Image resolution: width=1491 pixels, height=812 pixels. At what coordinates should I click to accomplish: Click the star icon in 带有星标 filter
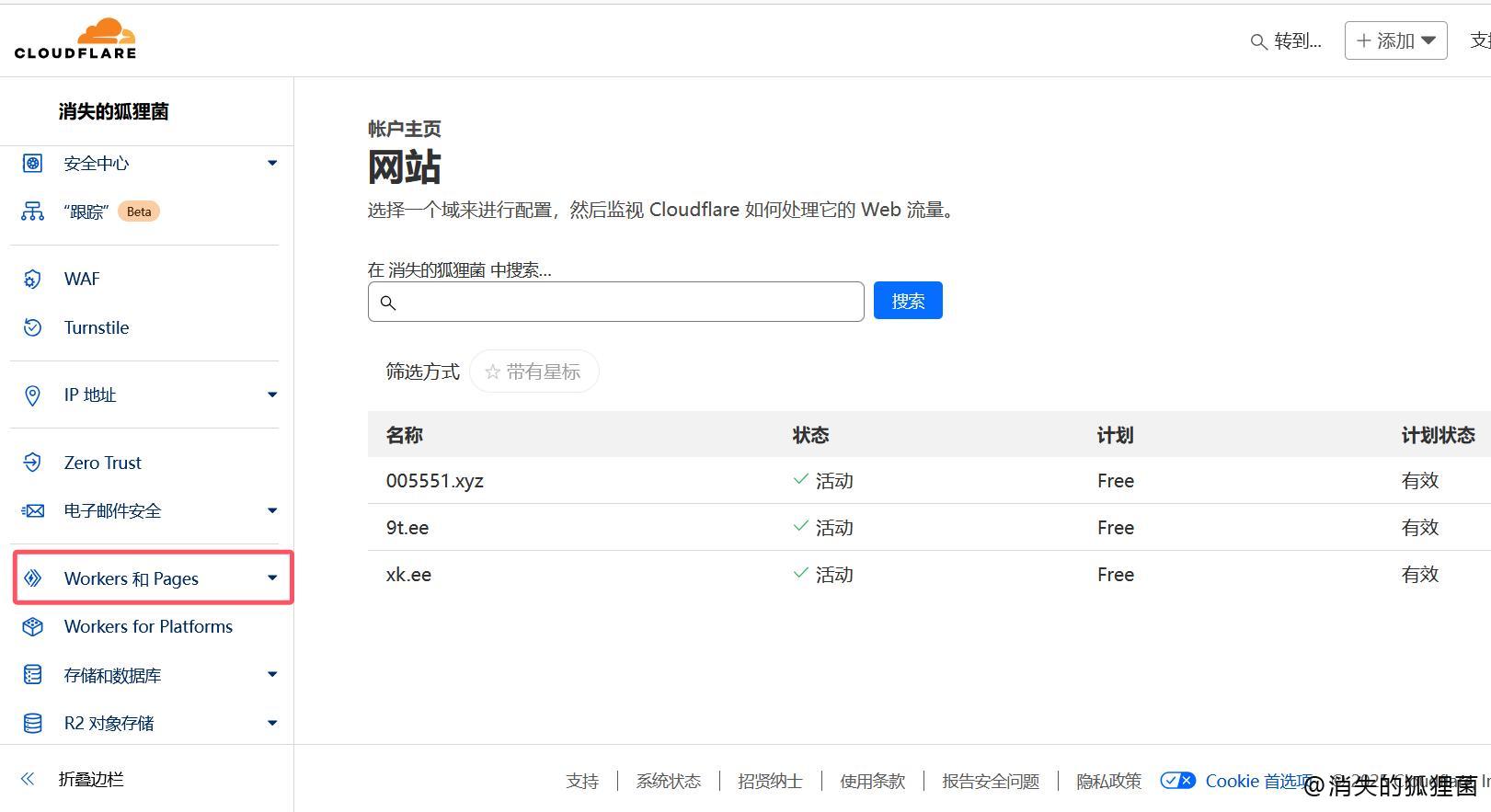coord(492,372)
